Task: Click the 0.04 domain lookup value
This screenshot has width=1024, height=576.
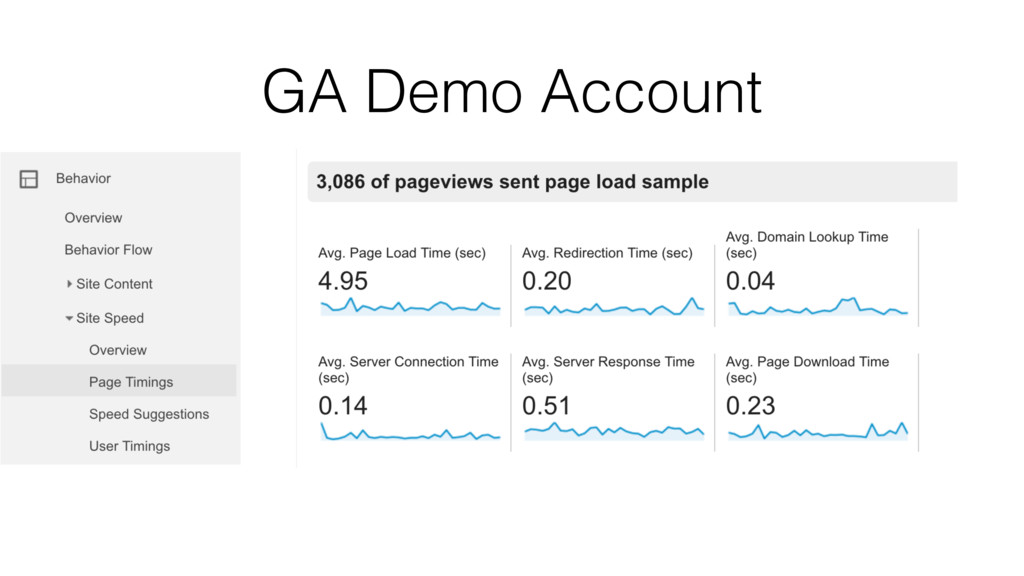Action: (750, 281)
